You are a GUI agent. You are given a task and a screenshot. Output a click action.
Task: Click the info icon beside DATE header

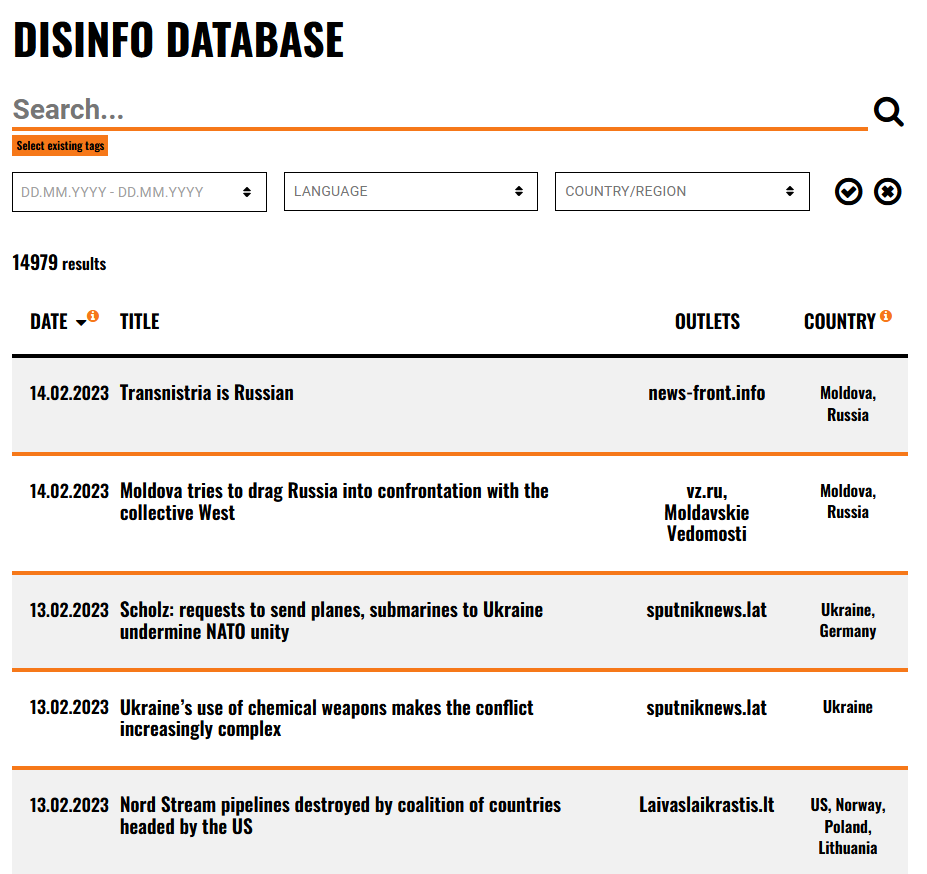(93, 316)
